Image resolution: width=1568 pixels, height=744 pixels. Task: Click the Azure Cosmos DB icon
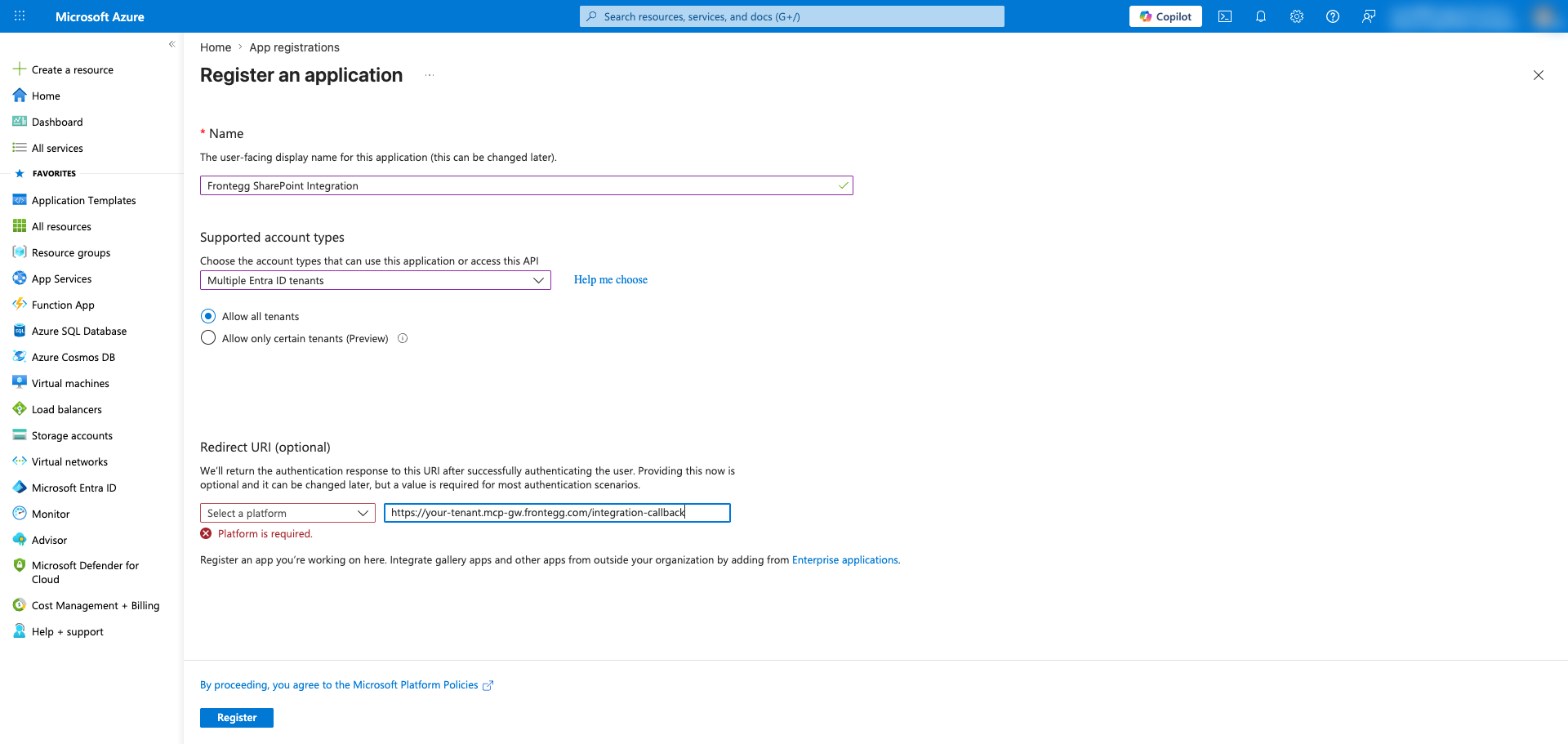point(20,357)
